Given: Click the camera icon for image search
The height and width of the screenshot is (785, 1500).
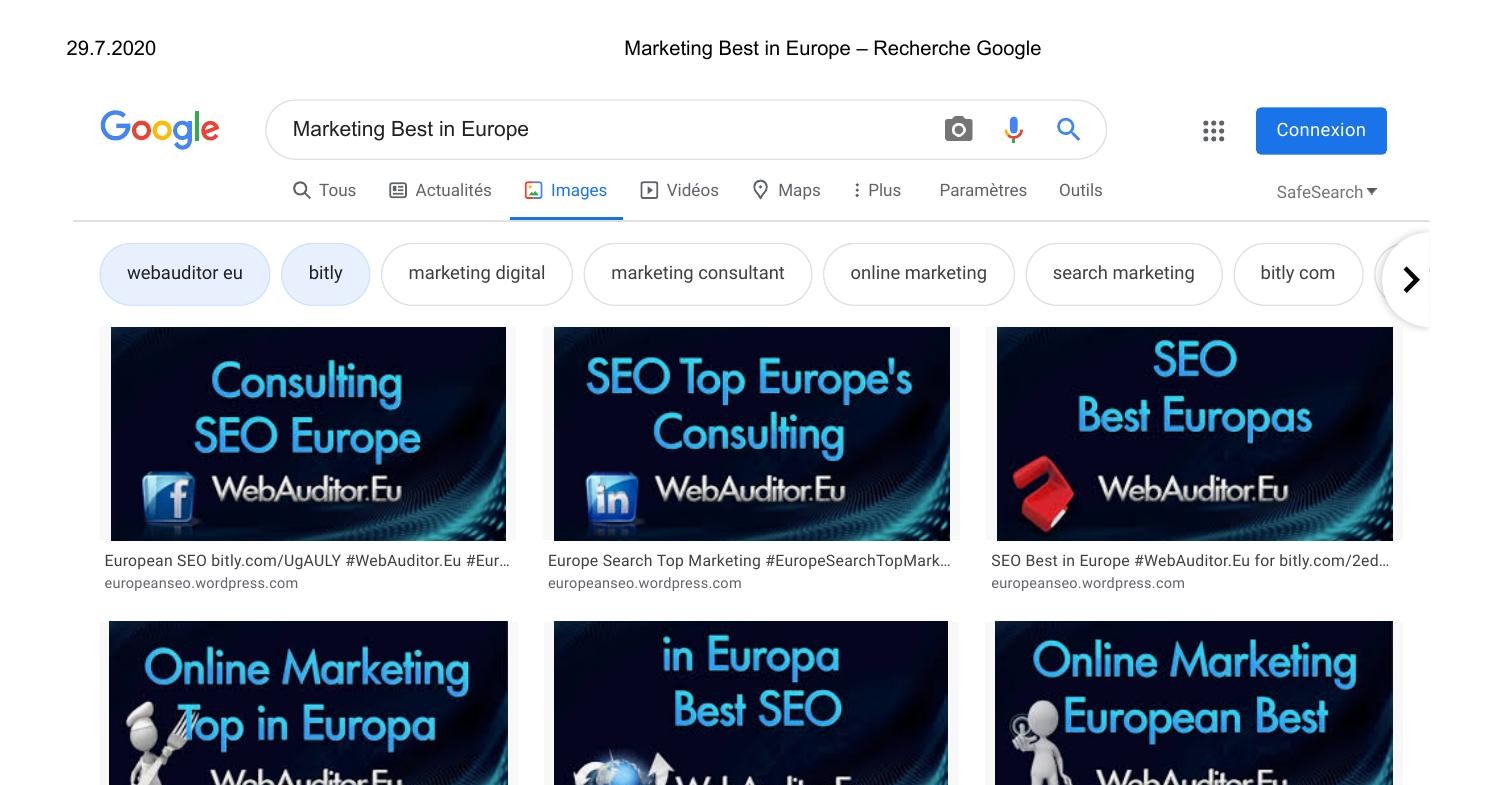Looking at the screenshot, I should tap(958, 129).
